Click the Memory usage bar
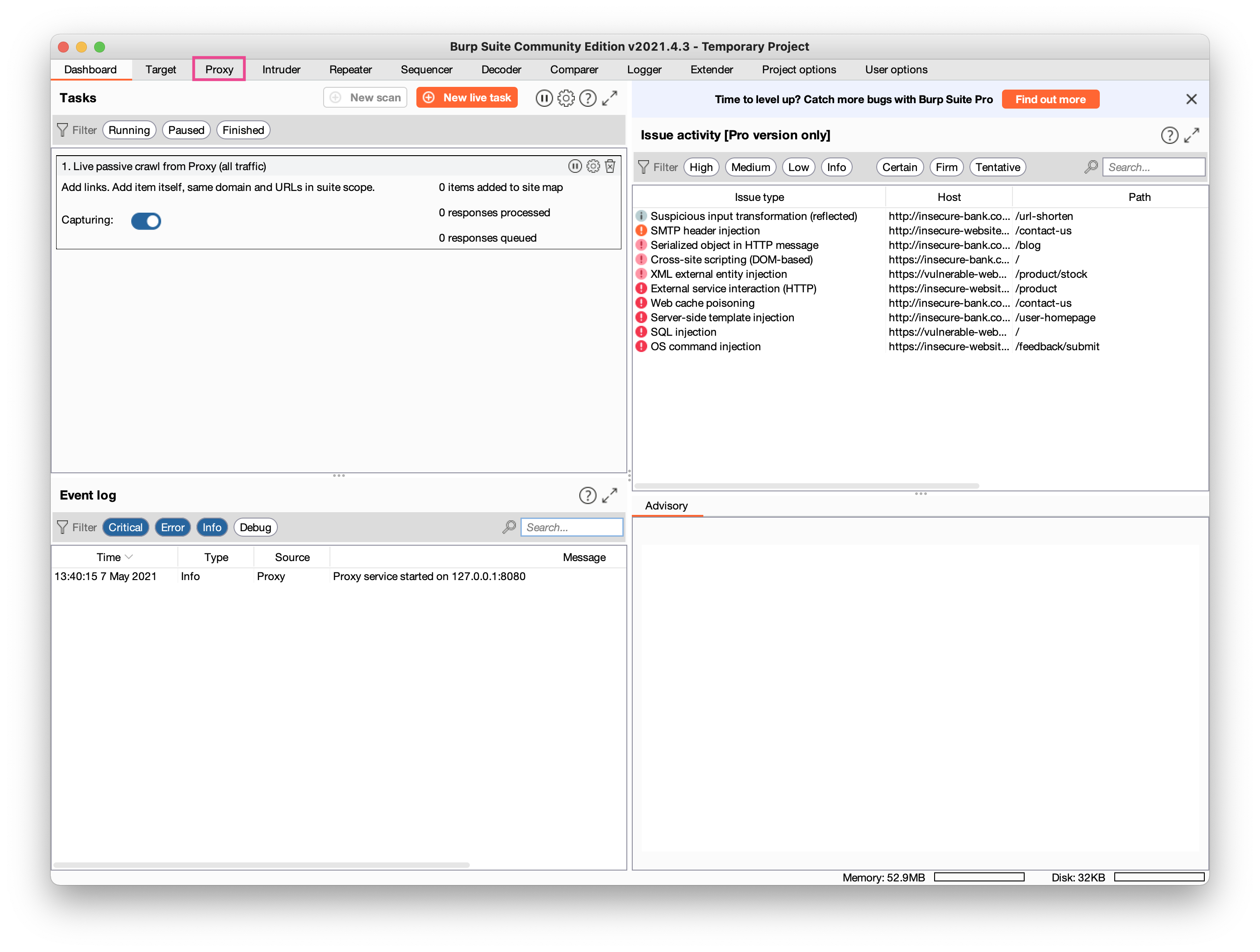This screenshot has height=952, width=1260. (979, 877)
